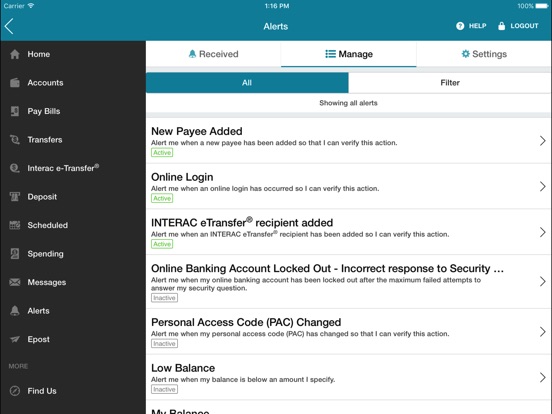Open the Pay Bills sidebar item

pyautogui.click(x=73, y=111)
